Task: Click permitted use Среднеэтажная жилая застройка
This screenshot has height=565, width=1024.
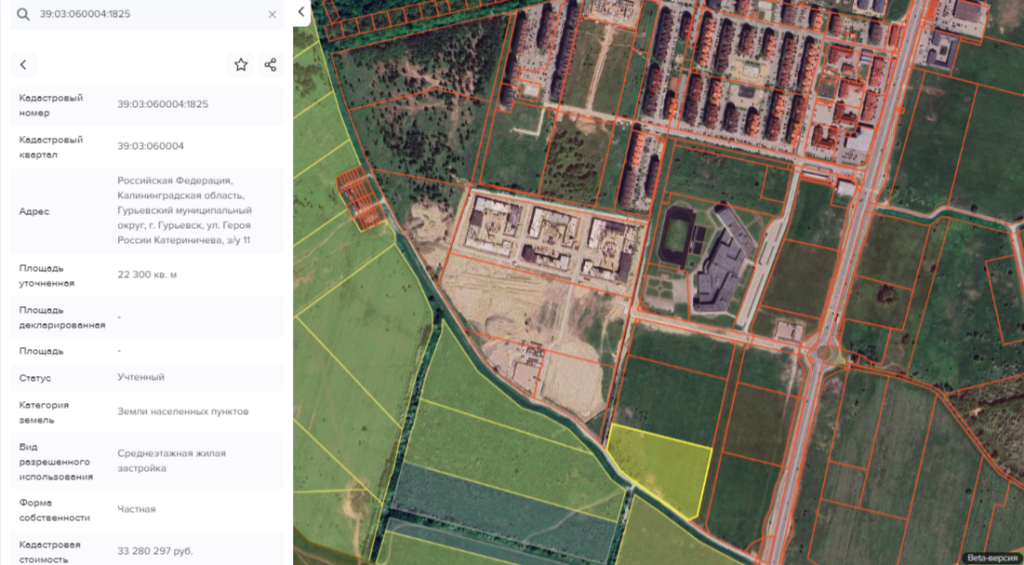Action: (x=172, y=461)
